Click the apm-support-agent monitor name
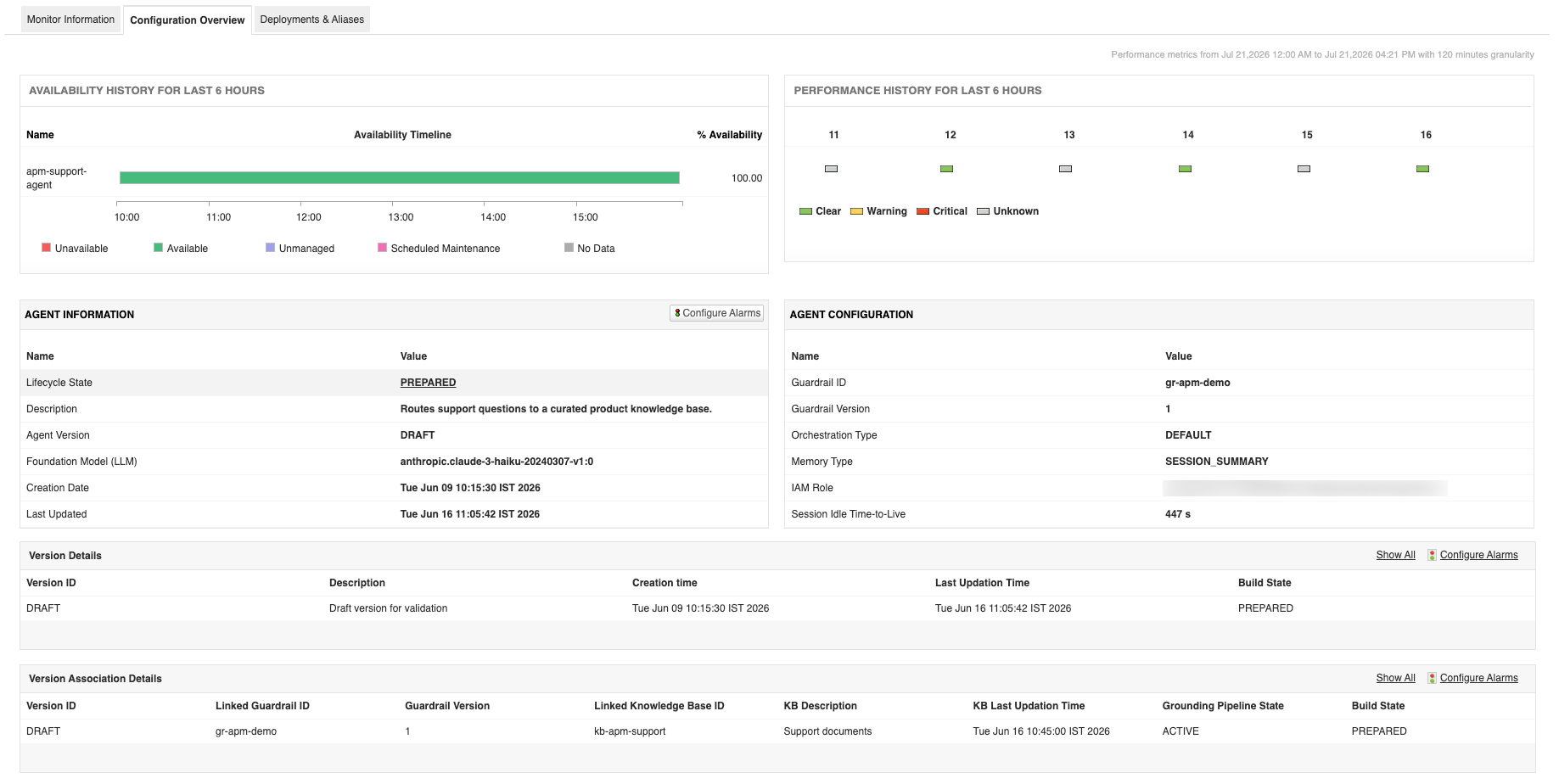Image resolution: width=1559 pixels, height=784 pixels. pyautogui.click(x=56, y=178)
